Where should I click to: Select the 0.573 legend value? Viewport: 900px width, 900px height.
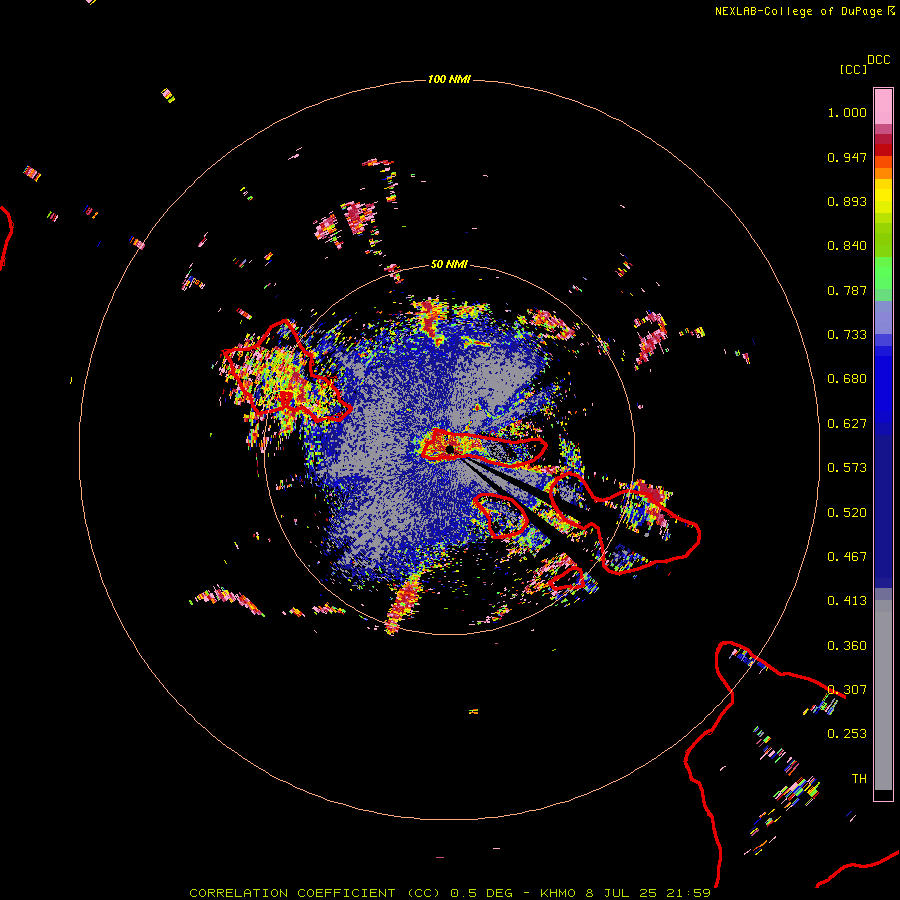847,468
